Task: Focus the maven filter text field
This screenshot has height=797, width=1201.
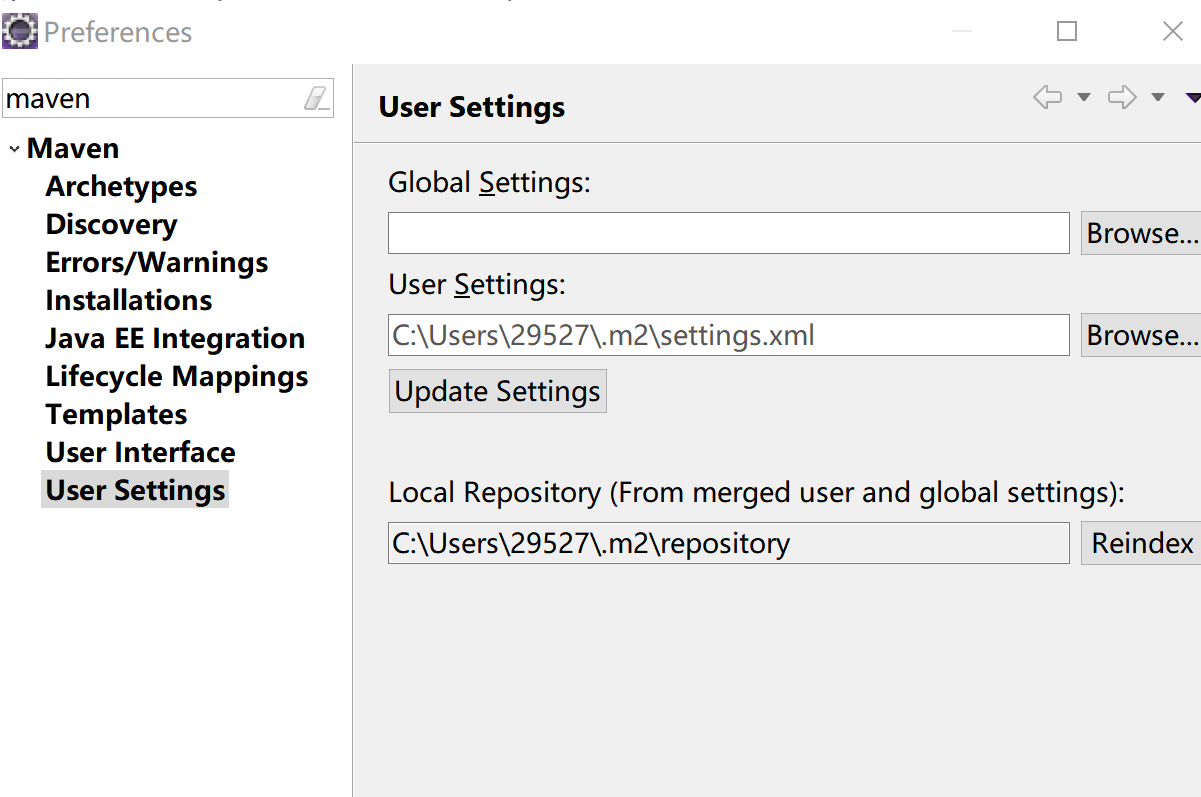Action: [152, 98]
